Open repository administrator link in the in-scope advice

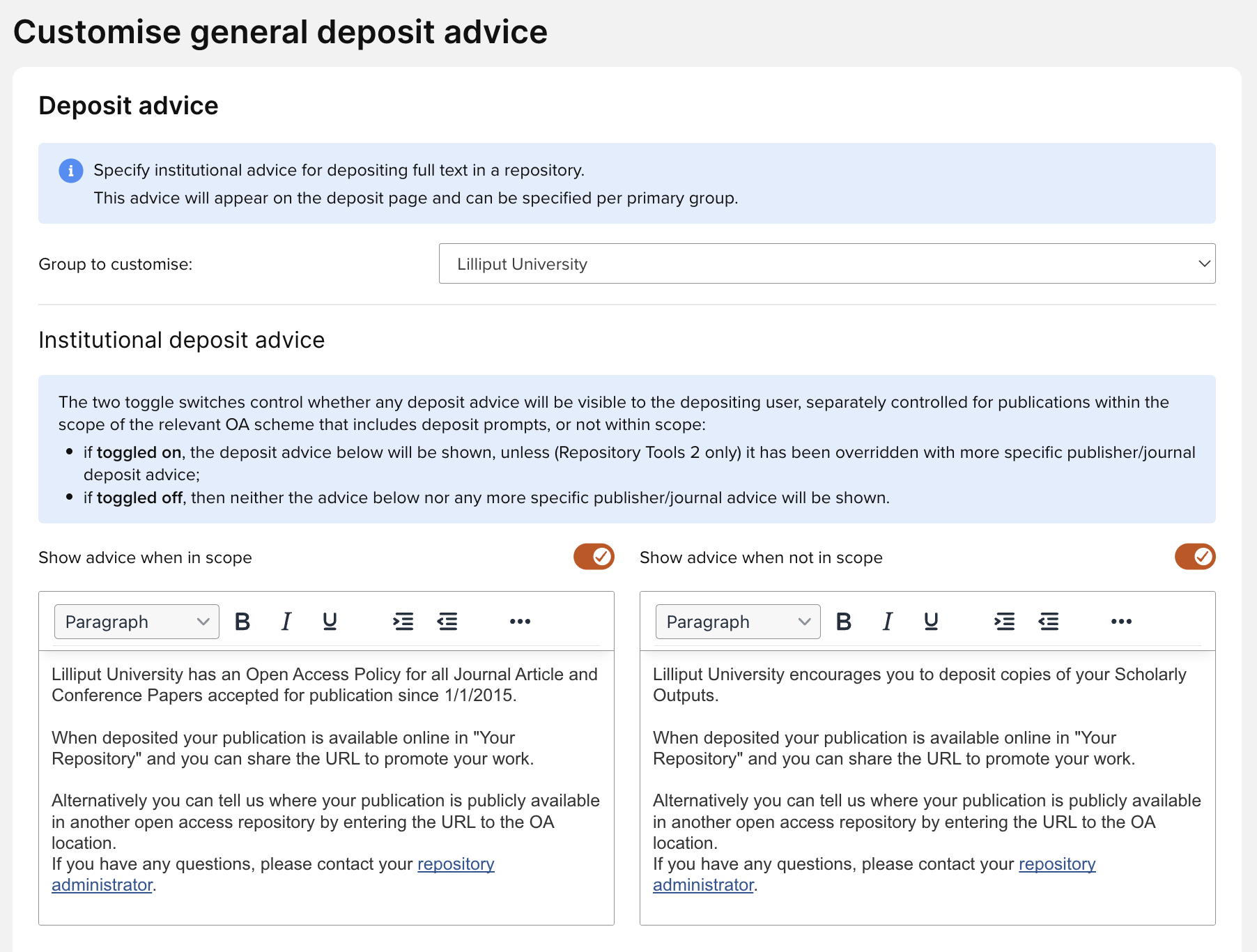click(x=456, y=864)
